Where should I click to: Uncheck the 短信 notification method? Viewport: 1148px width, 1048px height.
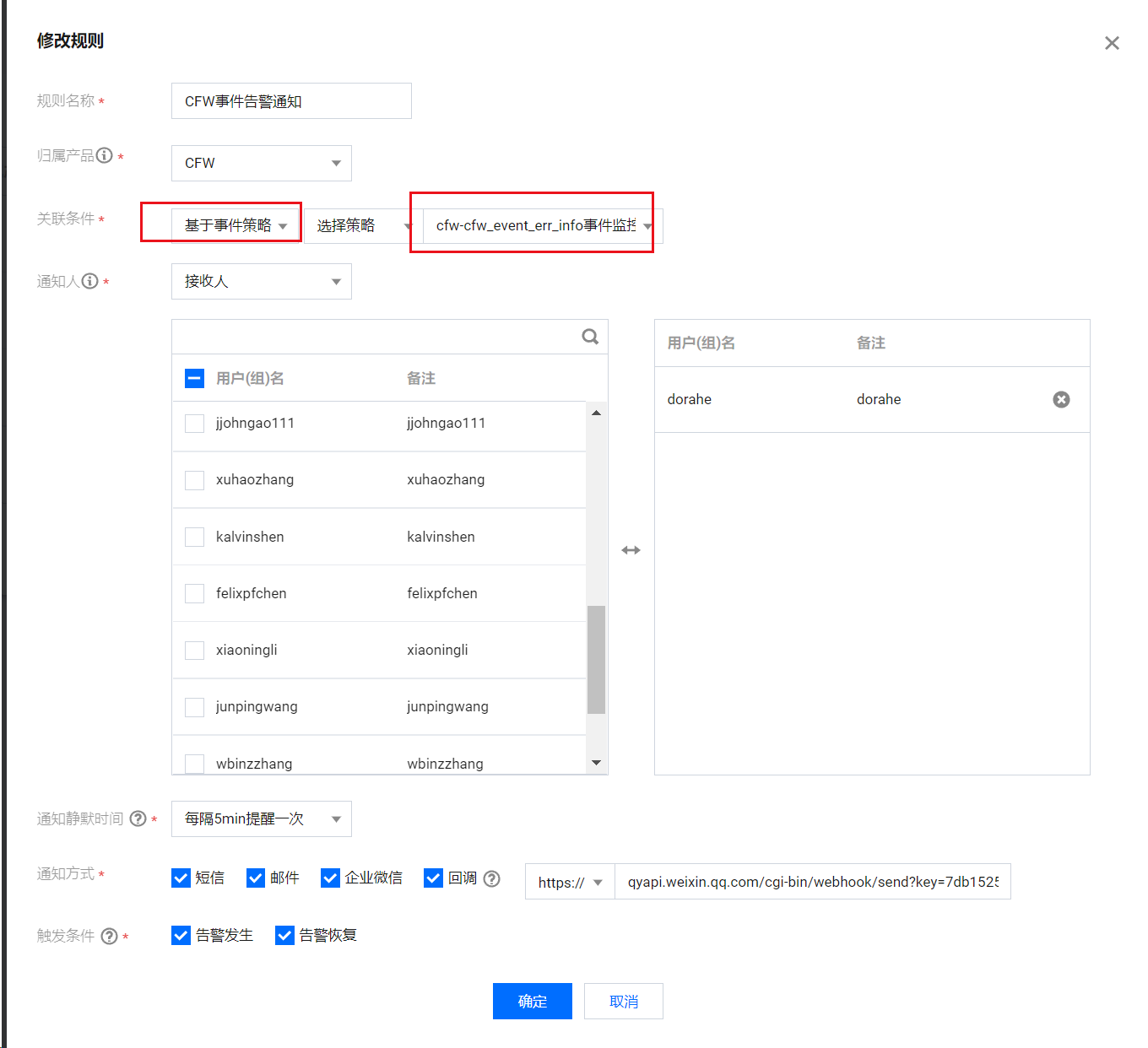coord(181,878)
